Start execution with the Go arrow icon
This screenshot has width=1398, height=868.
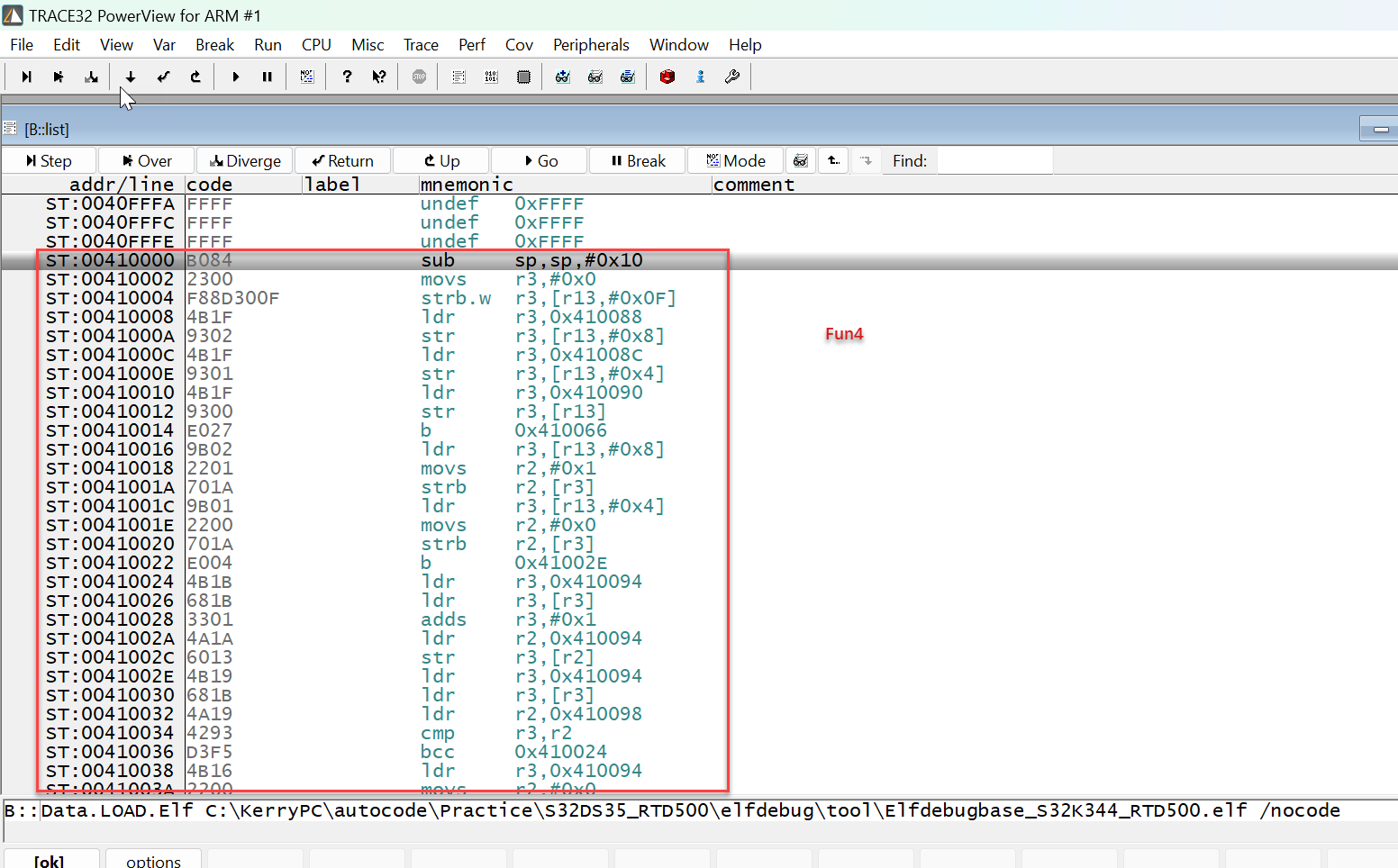click(x=235, y=77)
